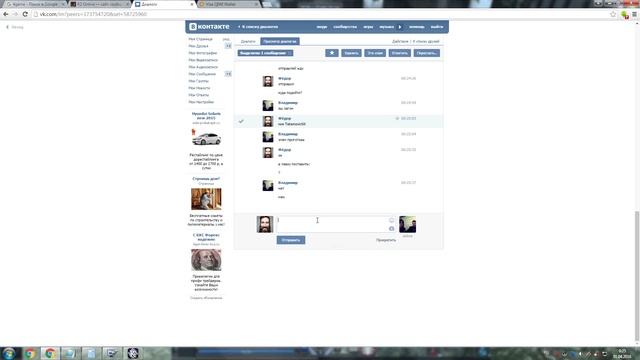This screenshot has height=360, width=640.
Task: Click the green extension icon in the Chrome toolbar
Action: point(624,14)
